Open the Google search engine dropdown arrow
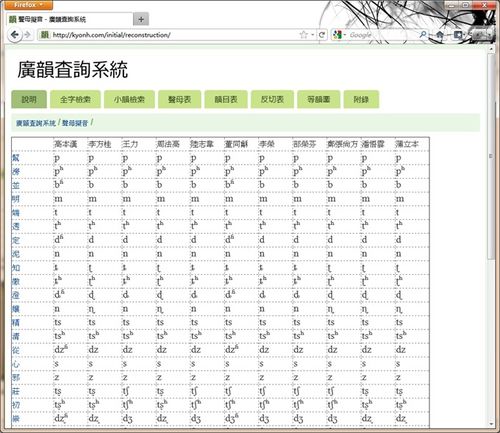Viewport: 500px width, 433px height. coord(344,35)
